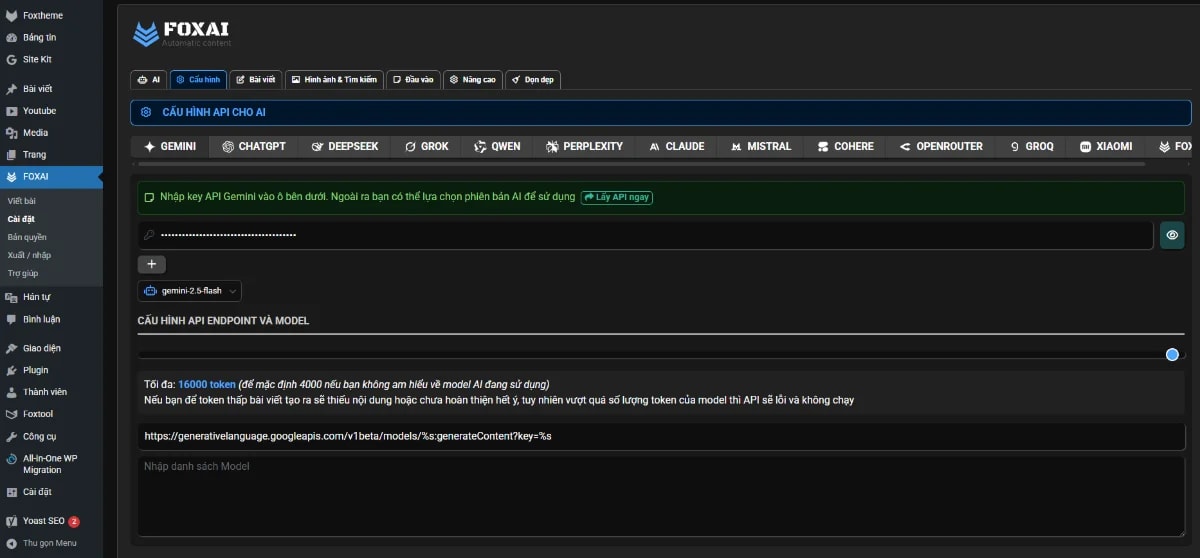Screen dimensions: 1200x558
Task: Click the FOXAI sidebar icon
Action: pos(12,177)
